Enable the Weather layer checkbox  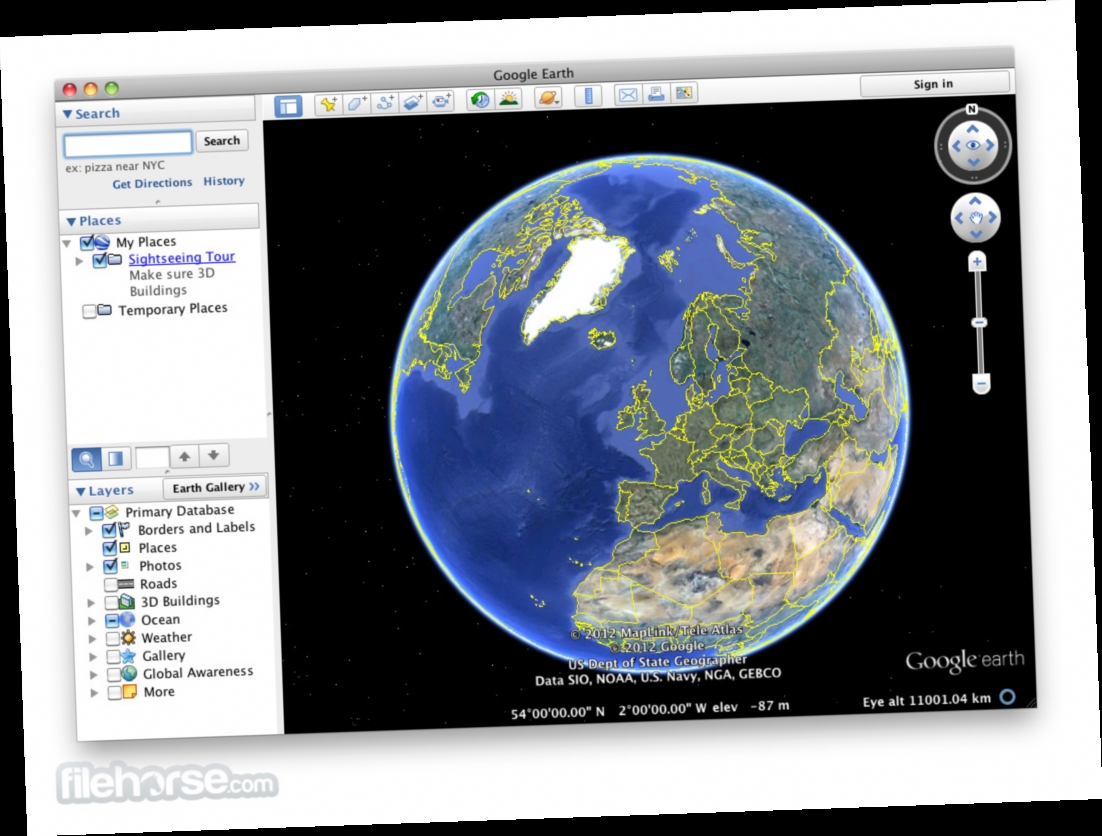click(112, 639)
